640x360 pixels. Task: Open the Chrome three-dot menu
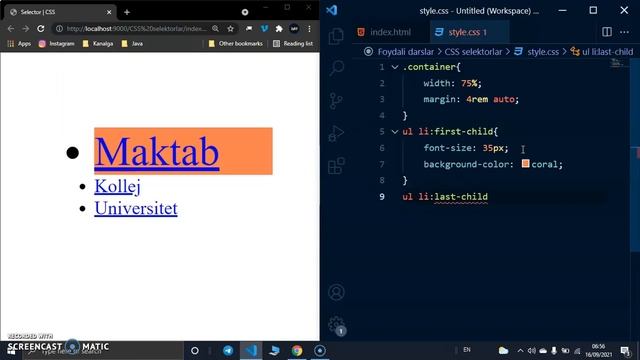pos(309,29)
